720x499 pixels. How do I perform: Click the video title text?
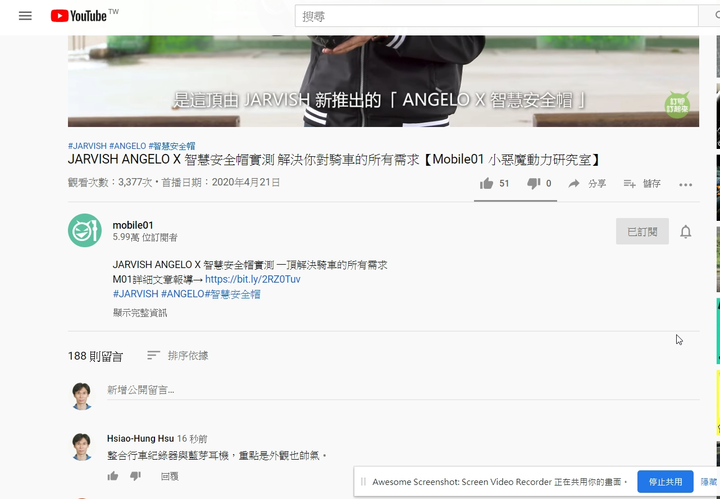coord(335,160)
